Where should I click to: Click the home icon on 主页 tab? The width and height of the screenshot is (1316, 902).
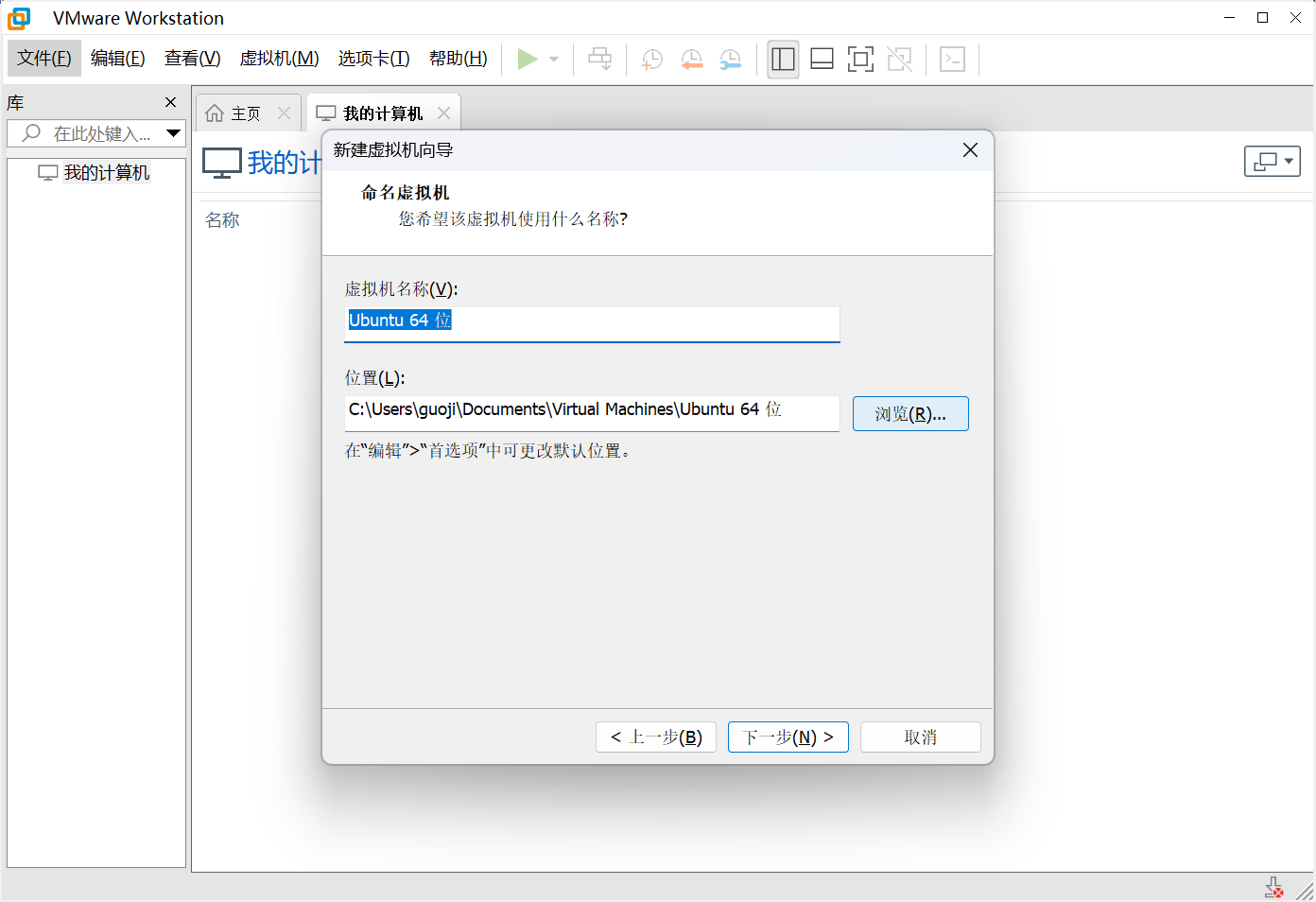click(215, 113)
